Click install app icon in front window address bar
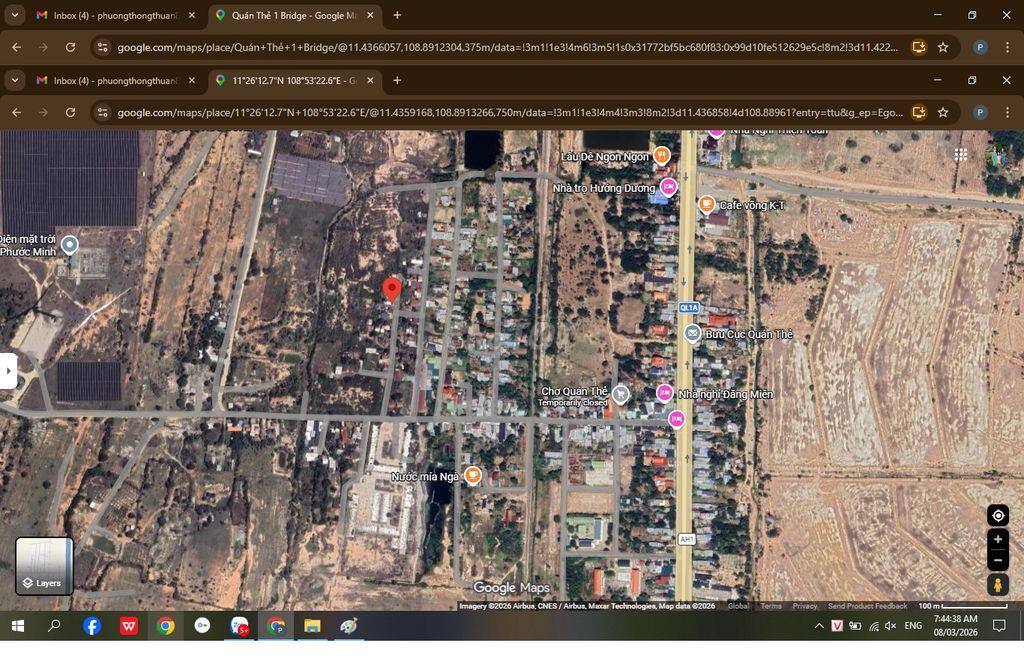Image resolution: width=1024 pixels, height=670 pixels. (x=919, y=112)
